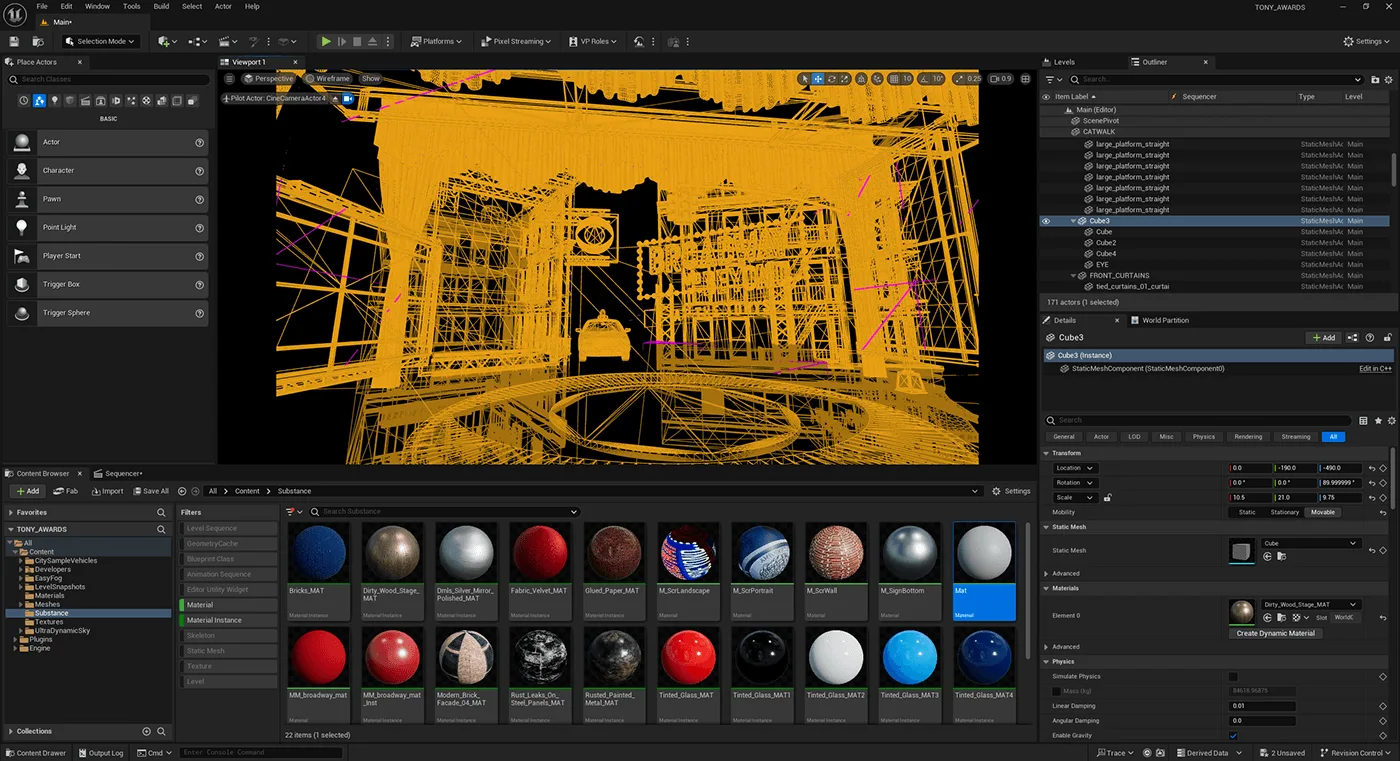Select the Lights category icon in Place Actors

tap(55, 101)
